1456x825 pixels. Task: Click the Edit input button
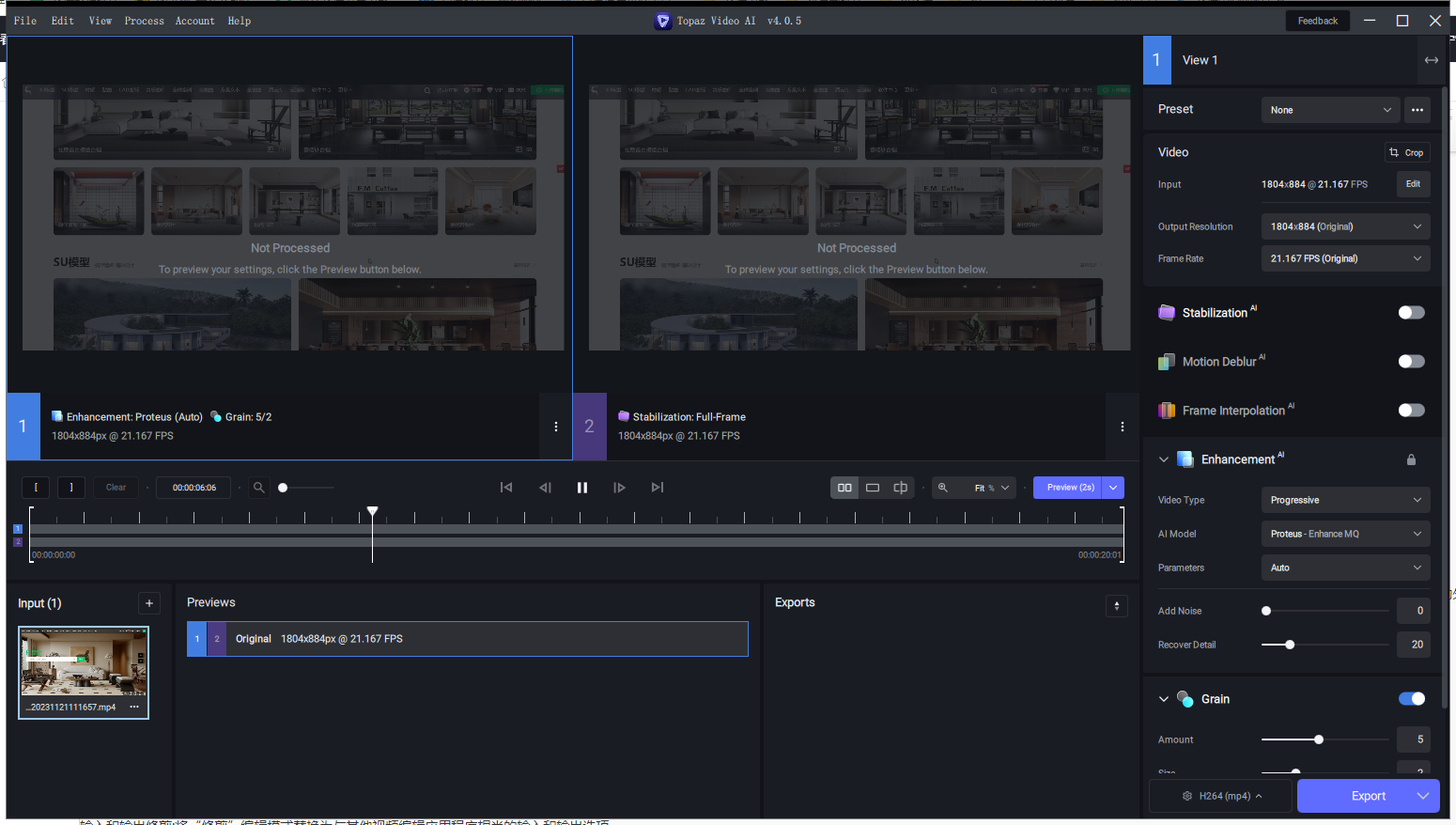tap(1413, 184)
